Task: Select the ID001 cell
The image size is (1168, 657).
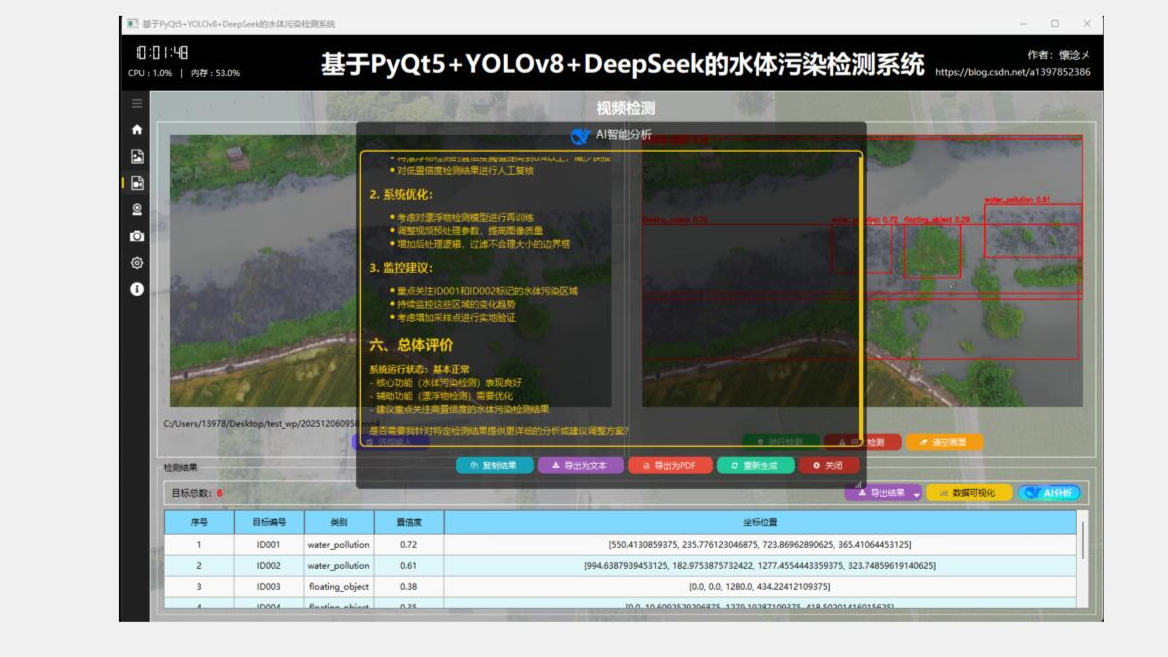Action: (x=269, y=545)
